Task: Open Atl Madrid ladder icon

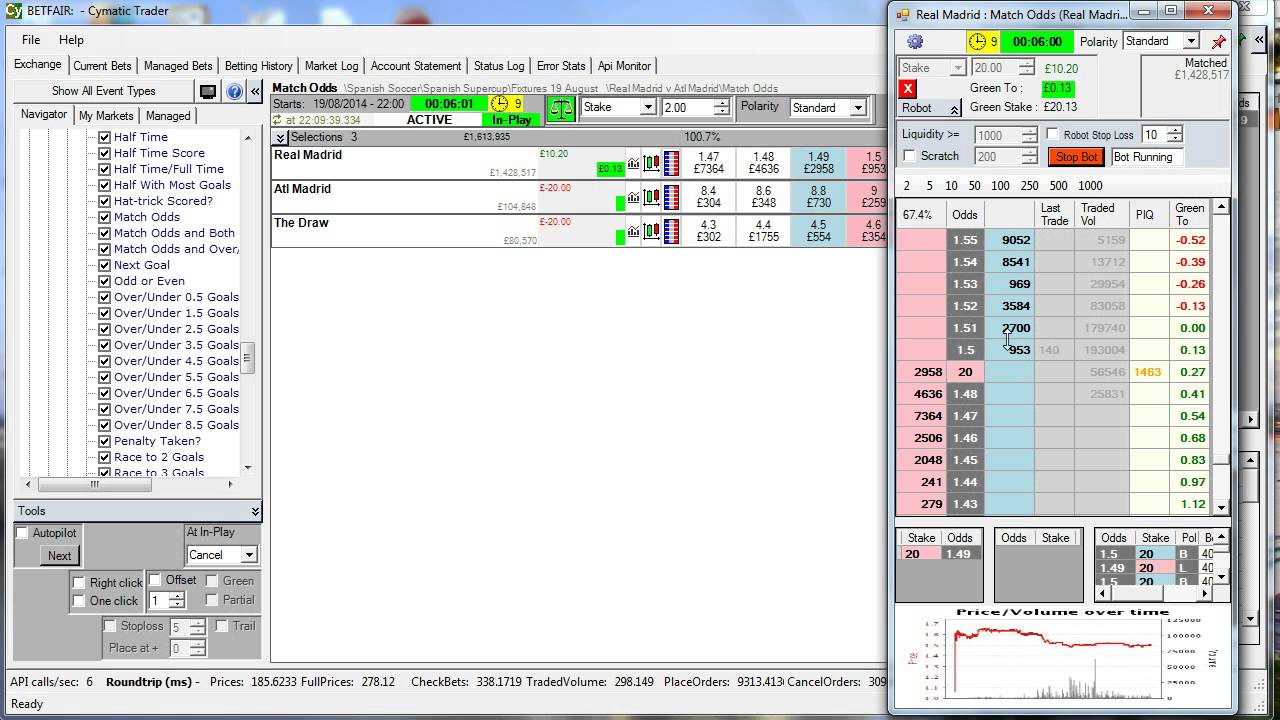Action: 671,197
